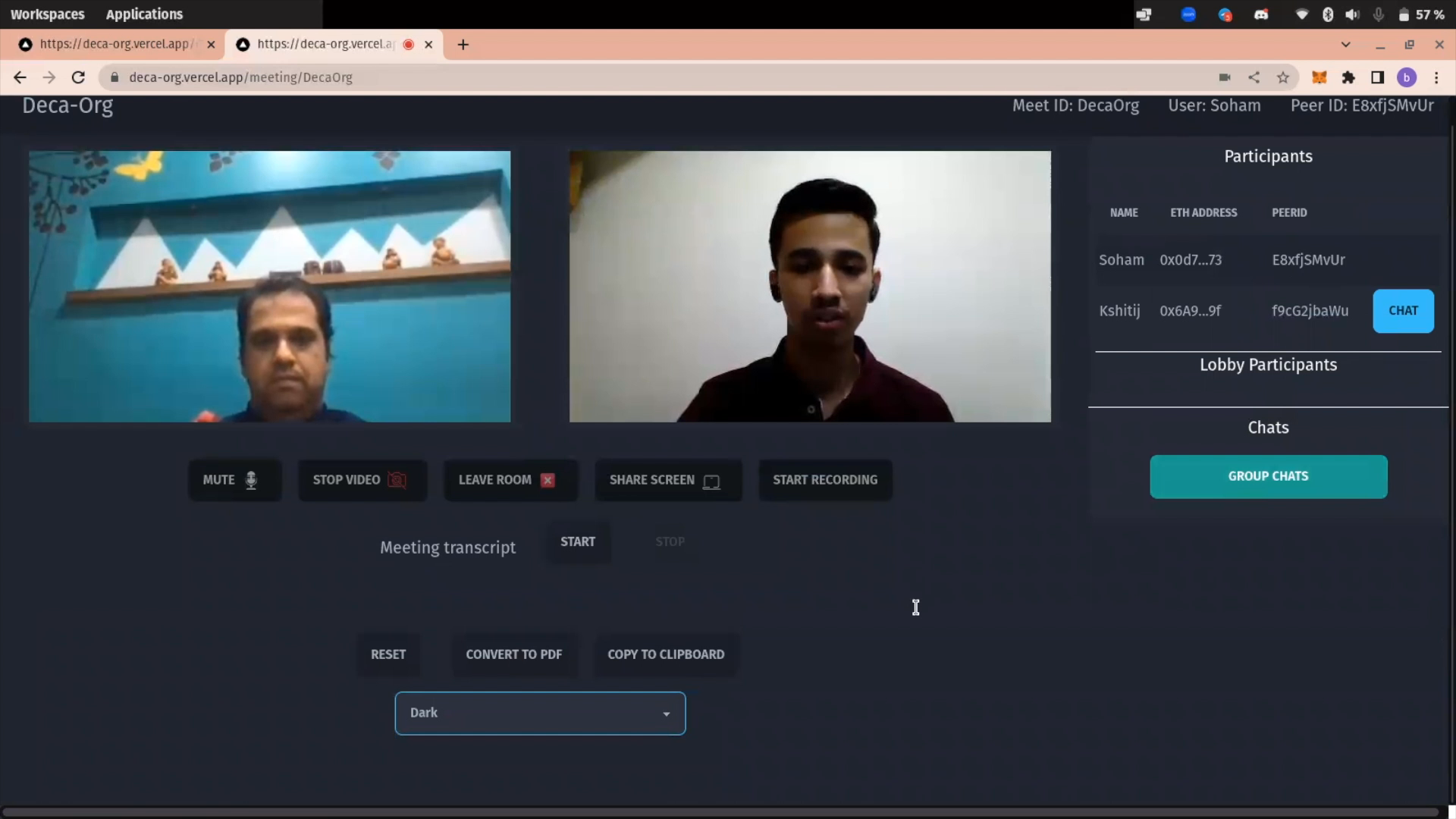This screenshot has width=1456, height=819.
Task: Click the Bluetooth tray icon
Action: tap(1328, 14)
